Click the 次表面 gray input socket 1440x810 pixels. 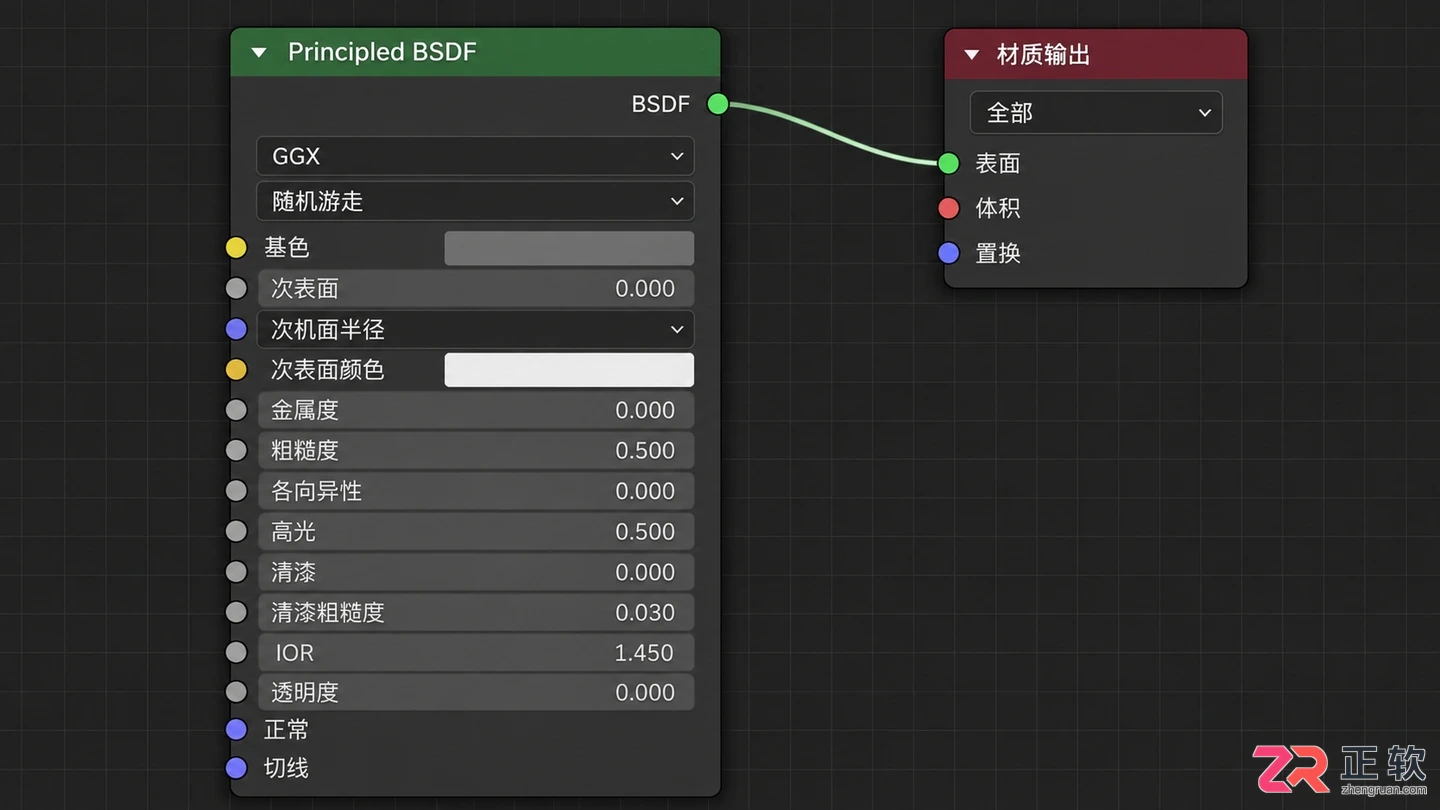click(236, 288)
